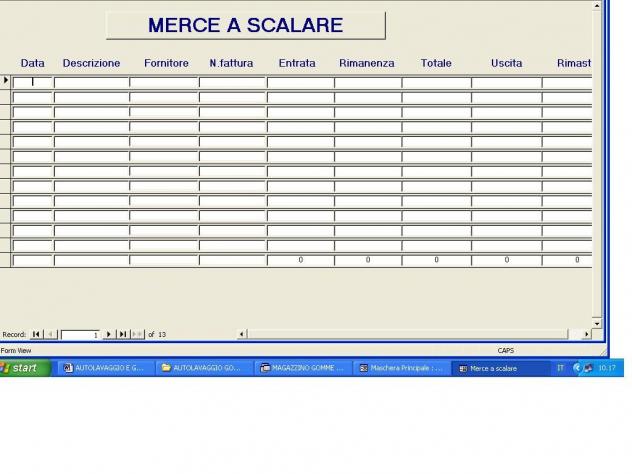Click the Totale column header label
The height and width of the screenshot is (474, 632).
coord(436,63)
